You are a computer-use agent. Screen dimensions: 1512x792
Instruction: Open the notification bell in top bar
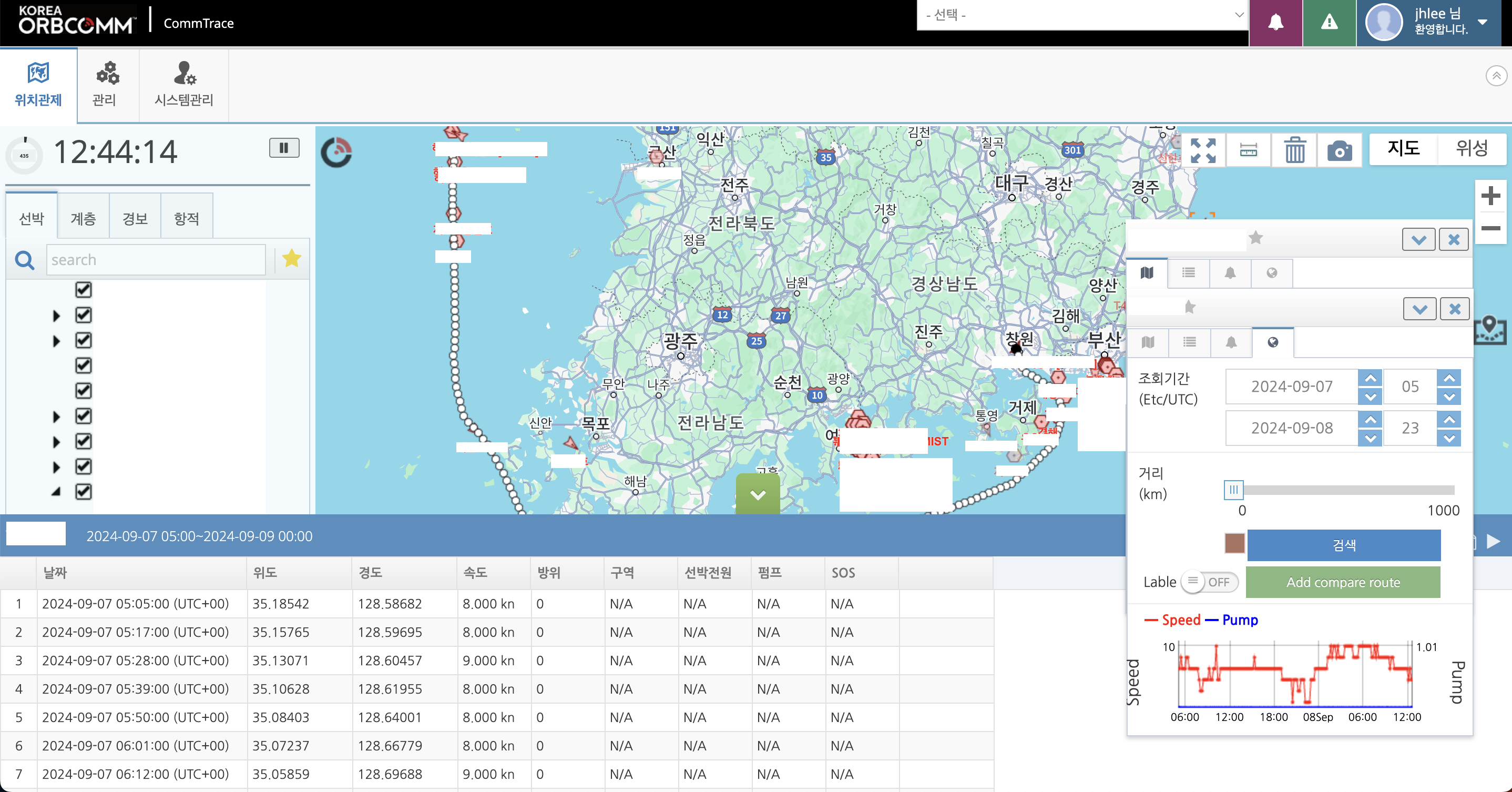pos(1275,23)
